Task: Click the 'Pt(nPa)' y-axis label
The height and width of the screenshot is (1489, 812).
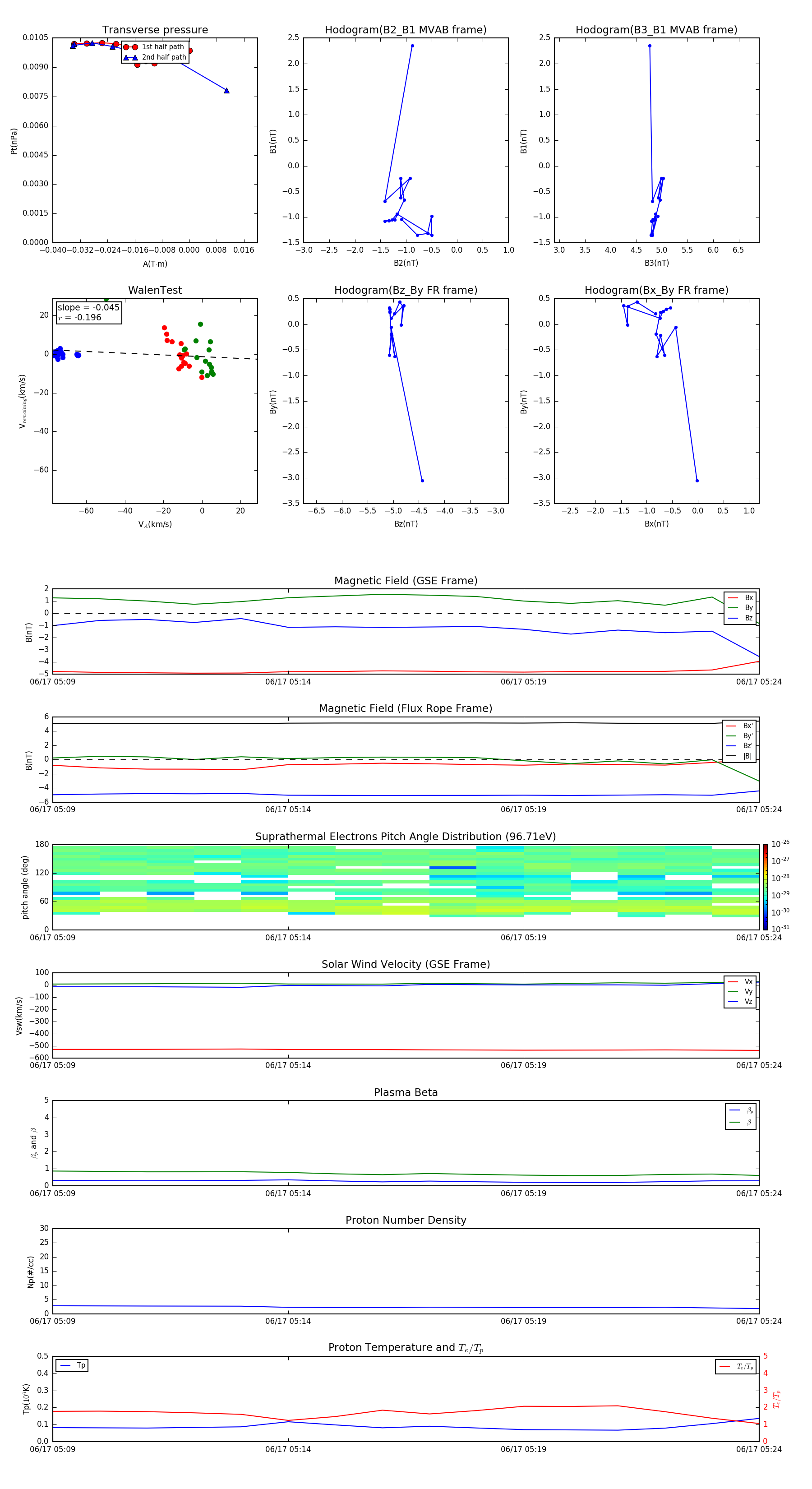Action: (x=14, y=140)
